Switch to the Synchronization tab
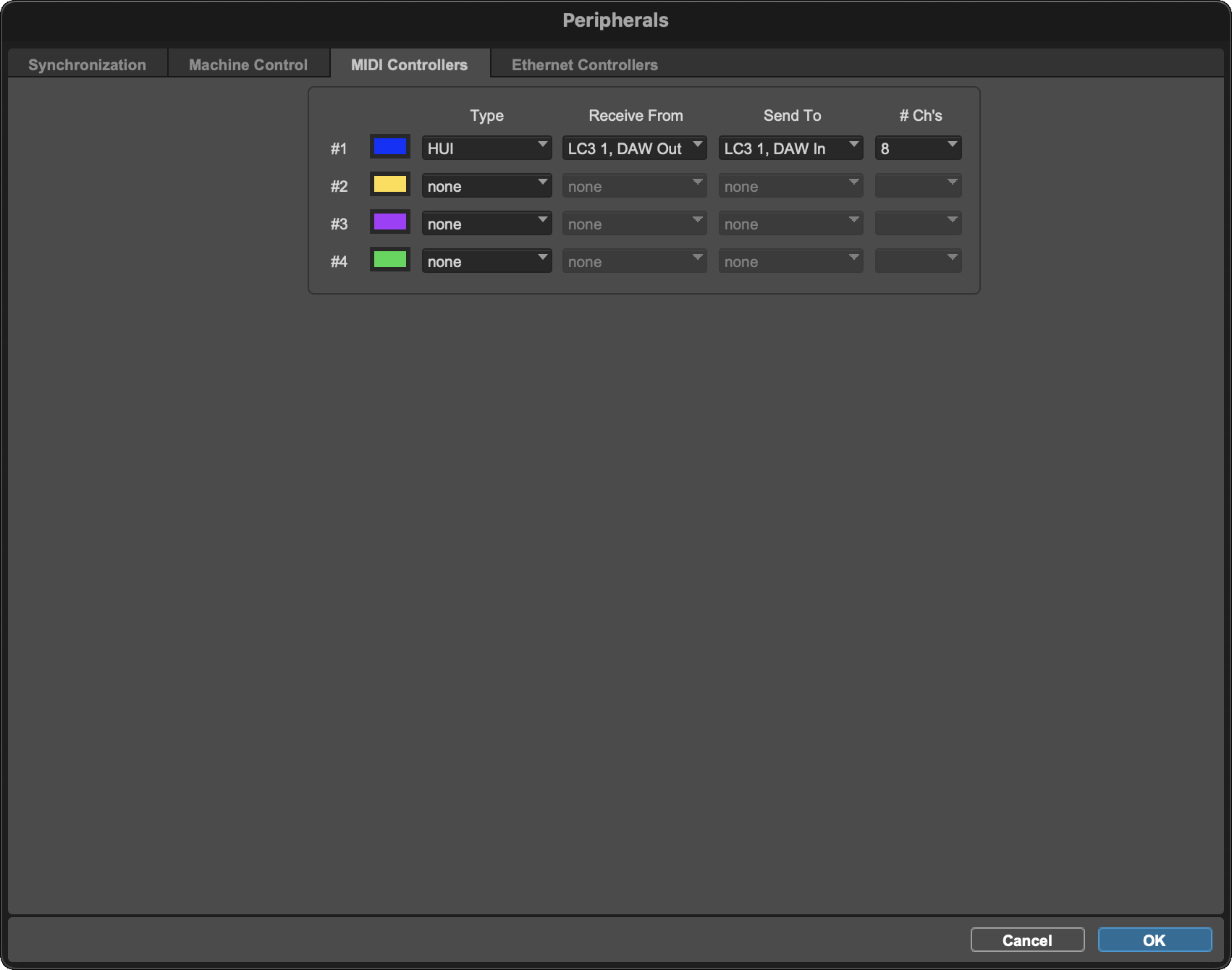 pos(87,64)
